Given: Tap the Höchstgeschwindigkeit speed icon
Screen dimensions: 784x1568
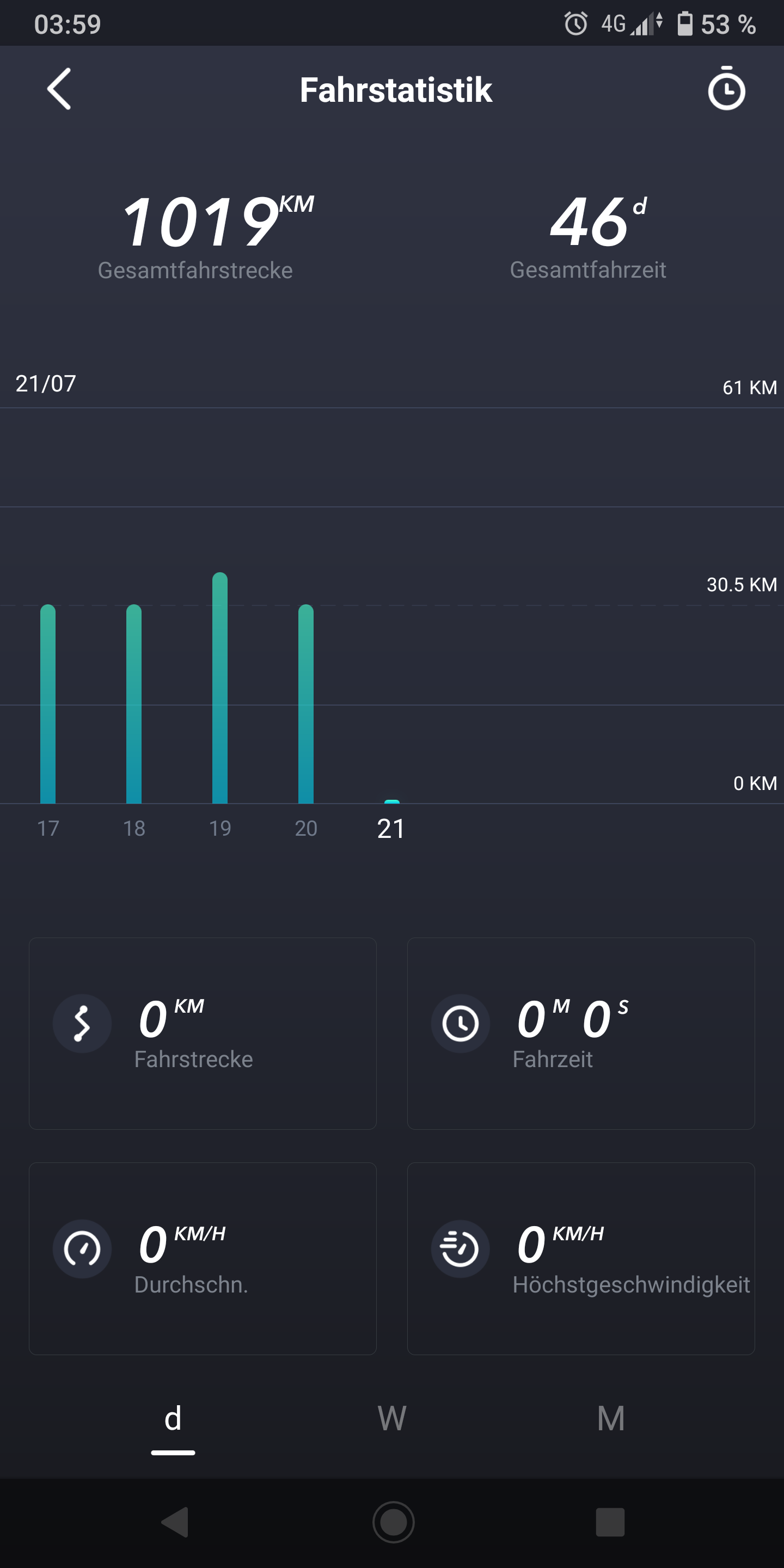Looking at the screenshot, I should [x=460, y=1249].
